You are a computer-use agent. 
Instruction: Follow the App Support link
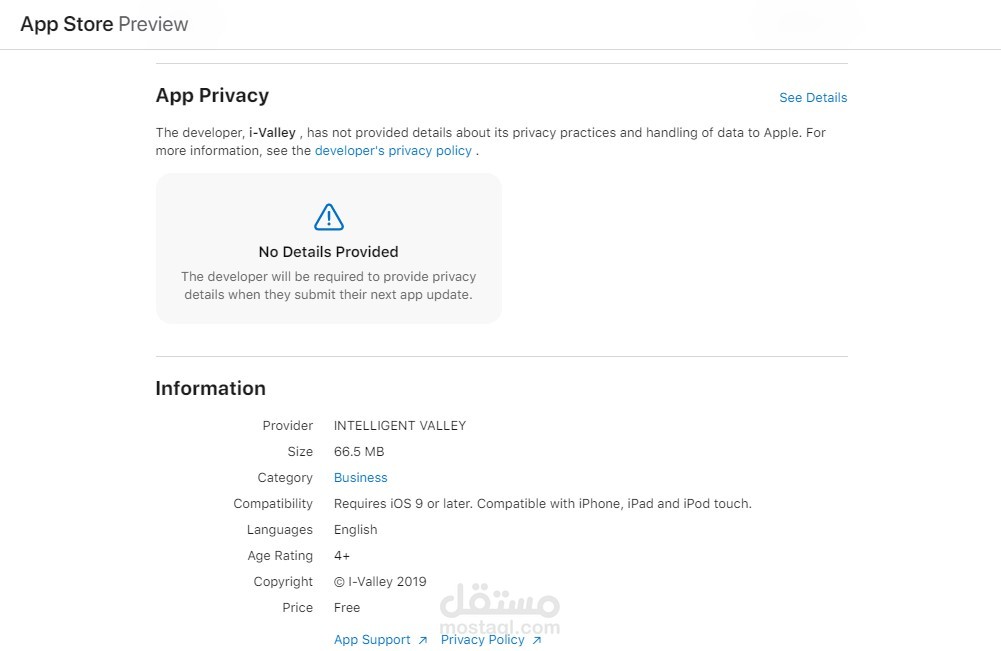tap(372, 640)
